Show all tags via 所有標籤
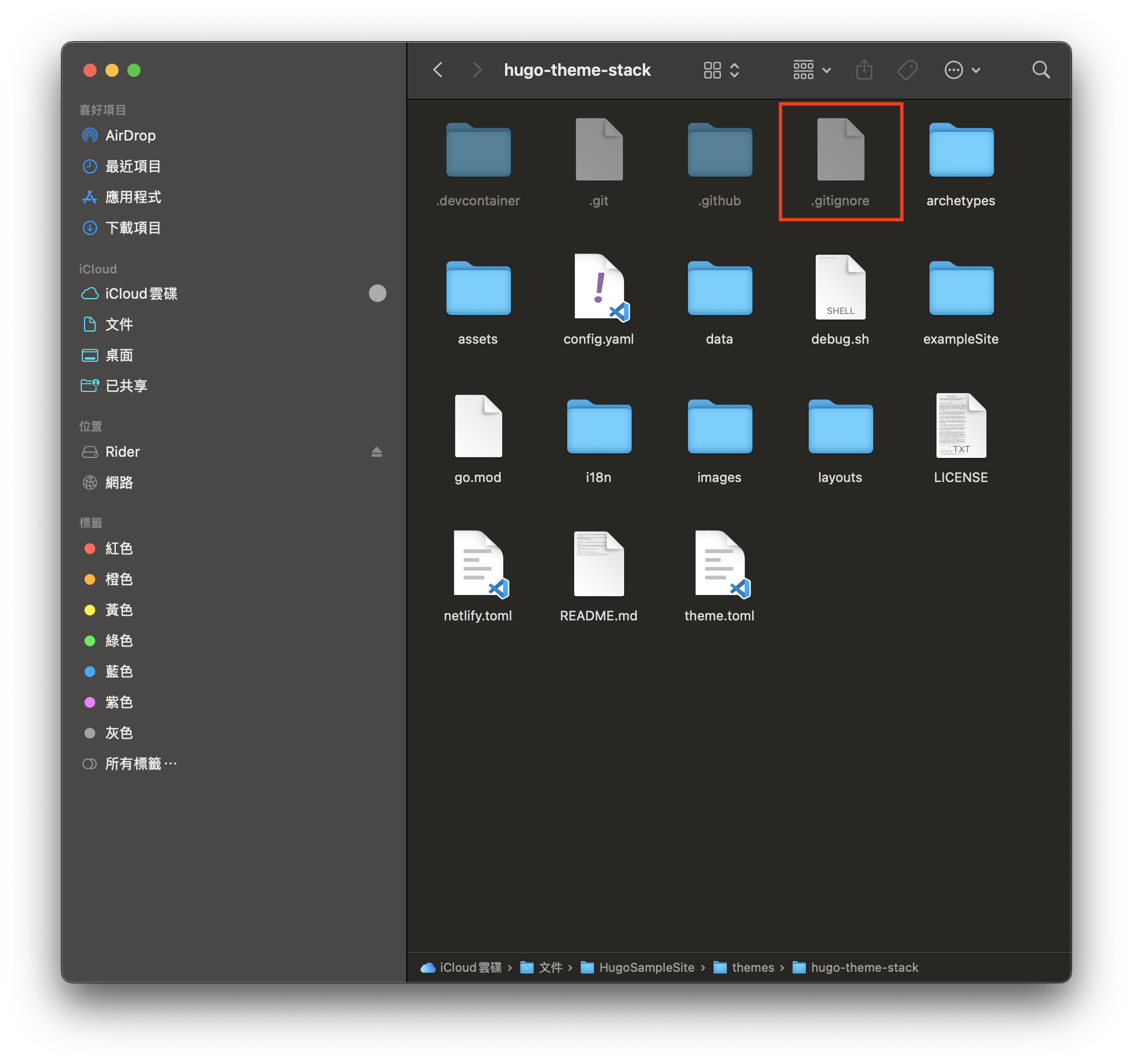Screen dimensions: 1133x1064 [x=234, y=764]
